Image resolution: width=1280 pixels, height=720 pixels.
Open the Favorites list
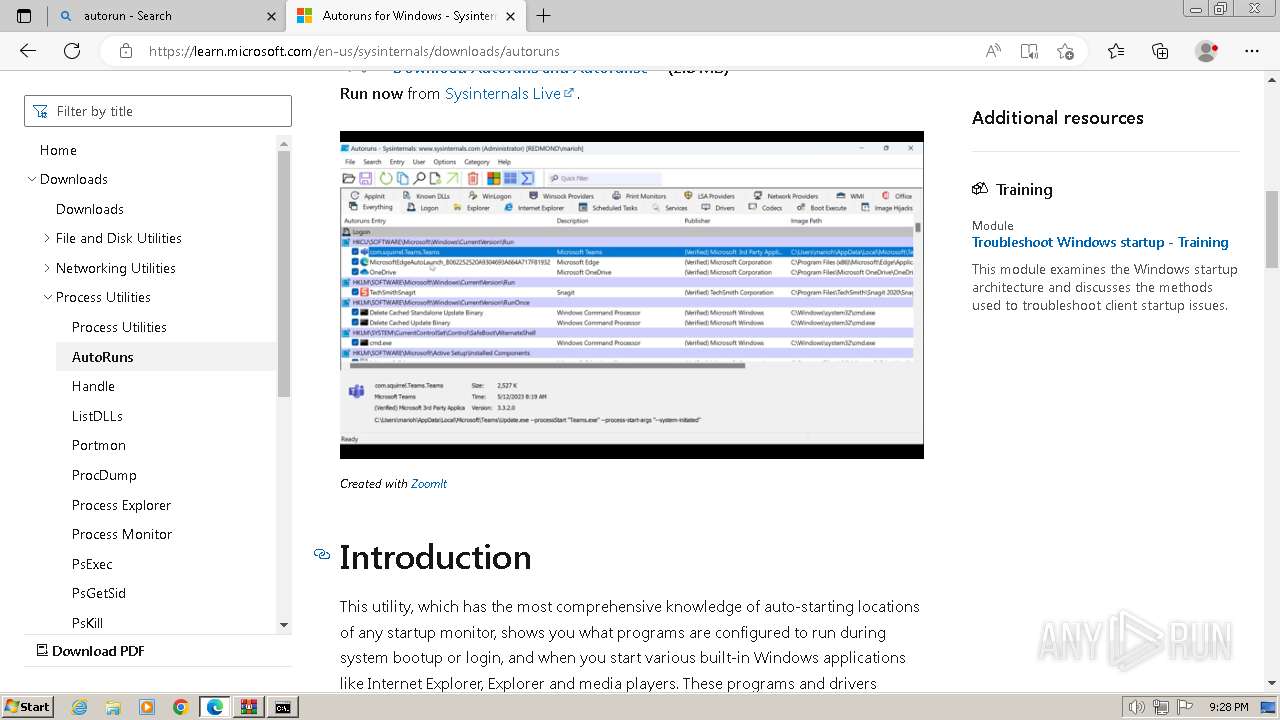click(x=1116, y=51)
